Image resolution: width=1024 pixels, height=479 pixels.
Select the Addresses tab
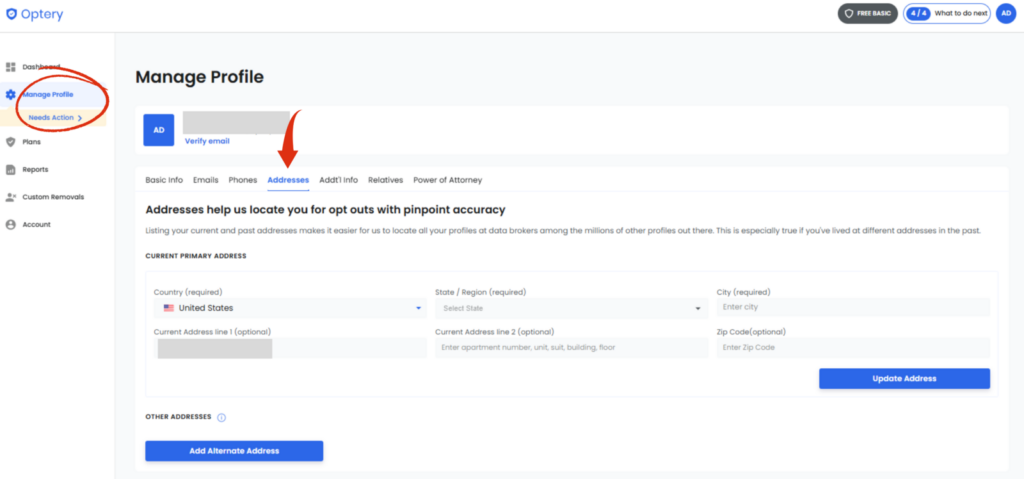pos(288,180)
